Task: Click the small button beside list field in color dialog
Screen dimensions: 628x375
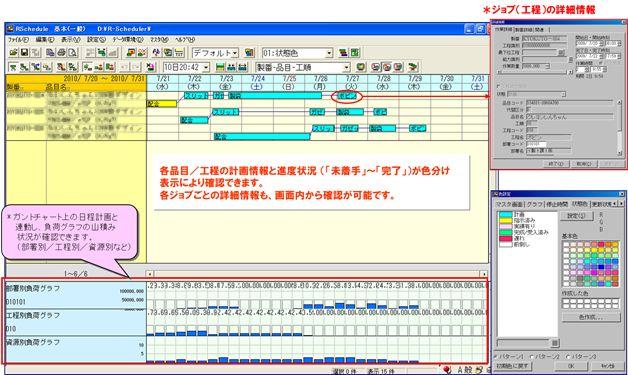Action: point(555,343)
